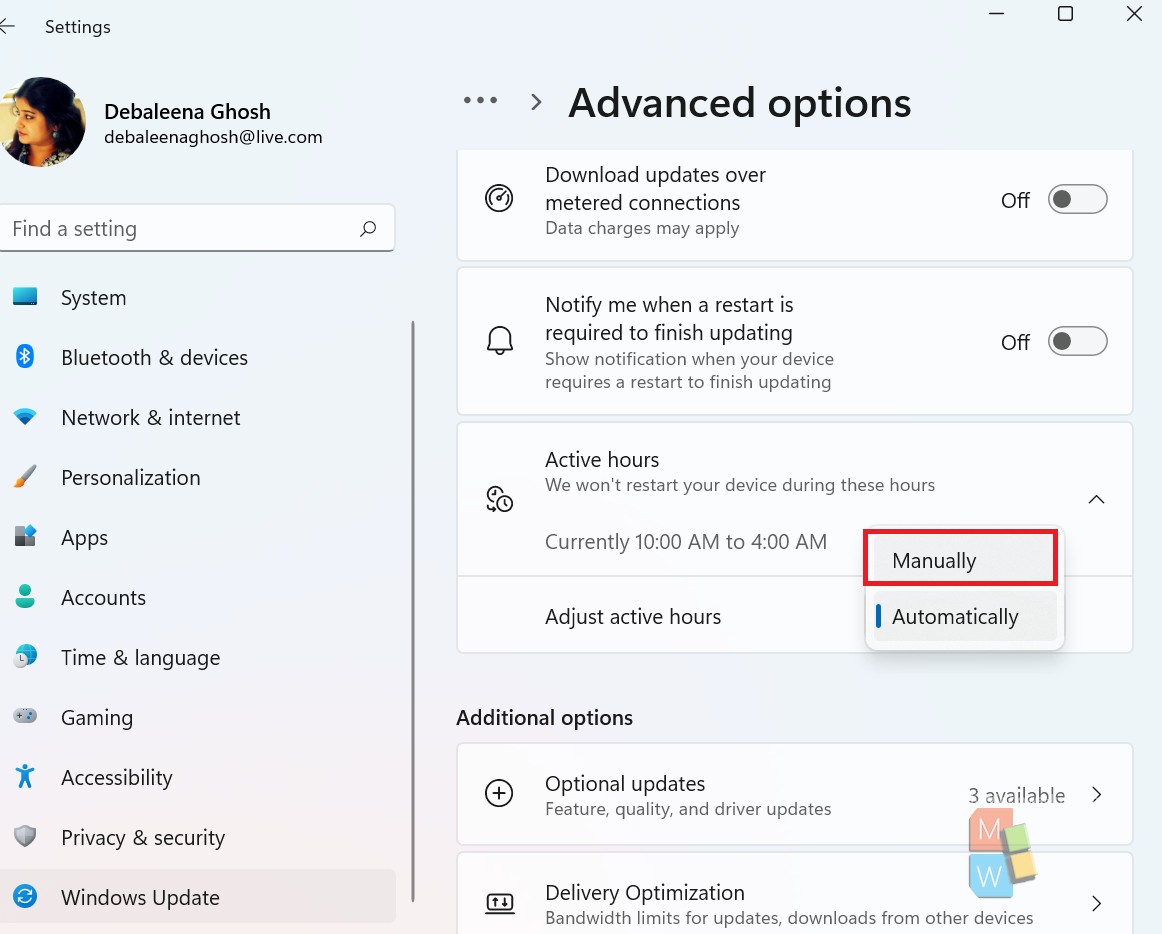Select Personalization in the sidebar
The height and width of the screenshot is (934, 1162).
coord(197,477)
